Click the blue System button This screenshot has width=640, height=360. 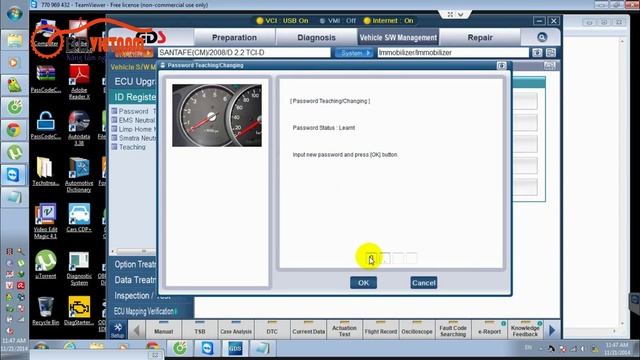click(353, 53)
